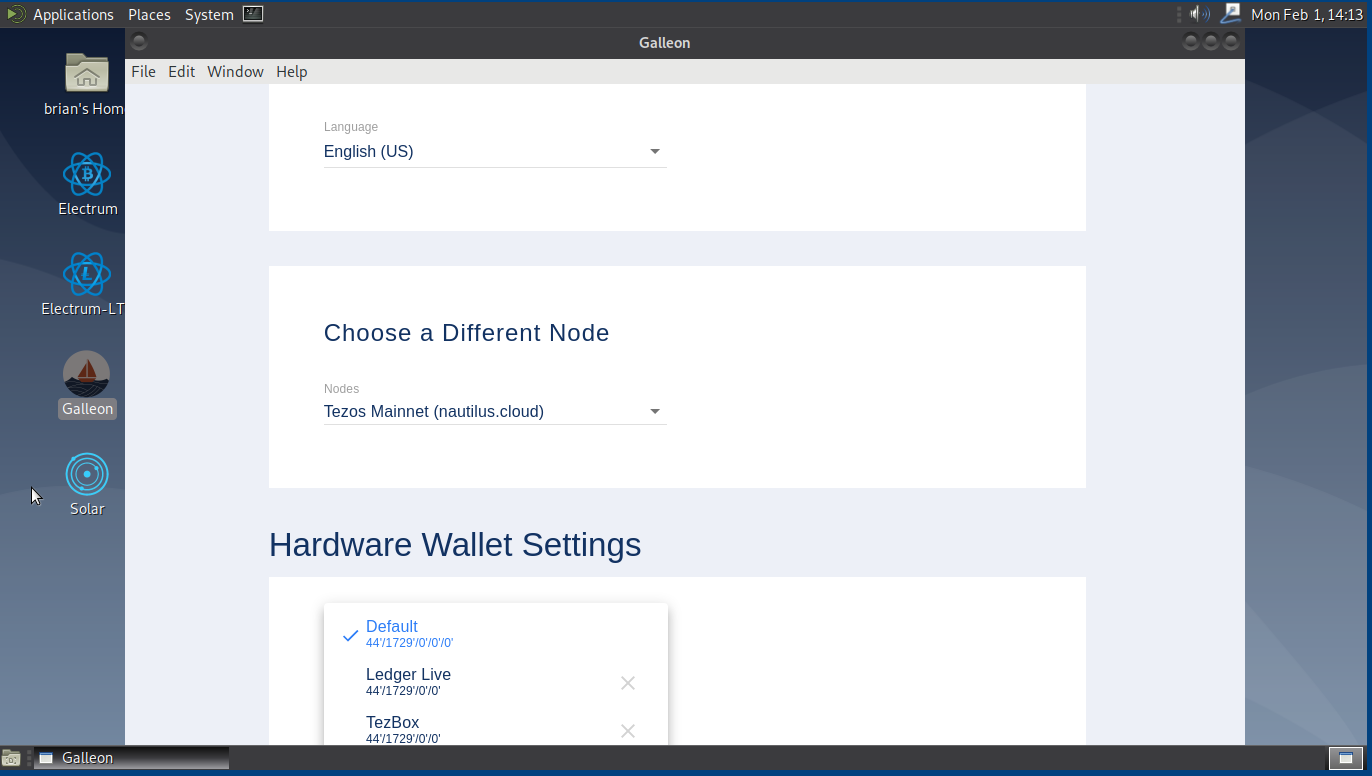Open the Applications menu in top panel
The image size is (1372, 776).
pyautogui.click(x=73, y=15)
